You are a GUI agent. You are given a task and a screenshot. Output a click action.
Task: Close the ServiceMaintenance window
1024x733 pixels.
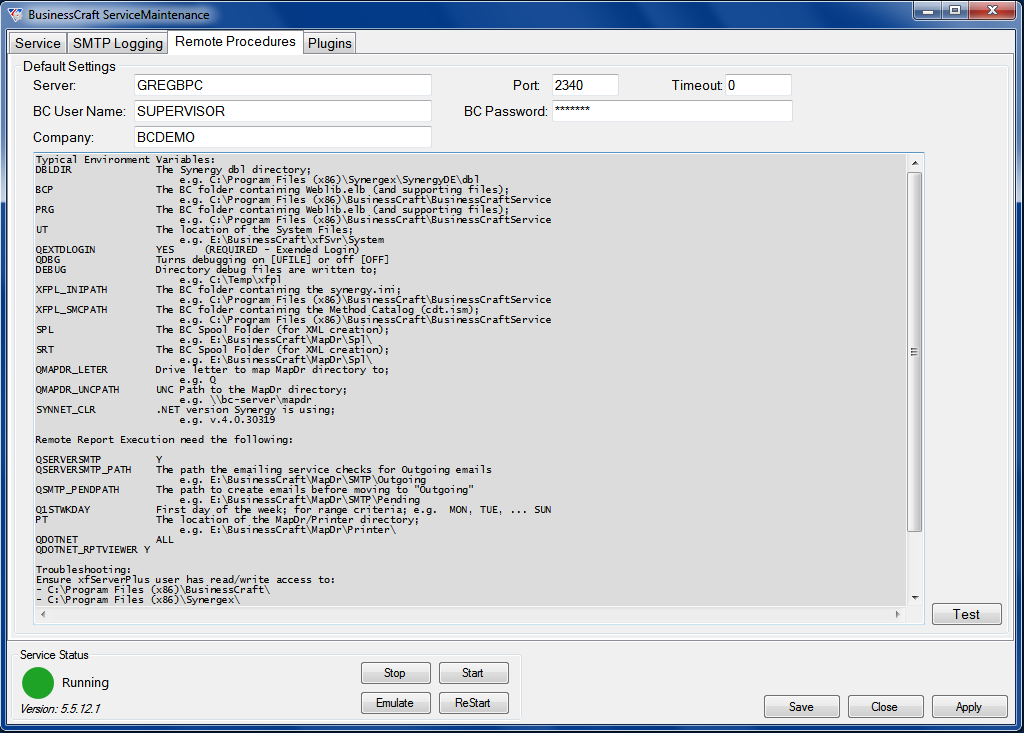click(992, 10)
